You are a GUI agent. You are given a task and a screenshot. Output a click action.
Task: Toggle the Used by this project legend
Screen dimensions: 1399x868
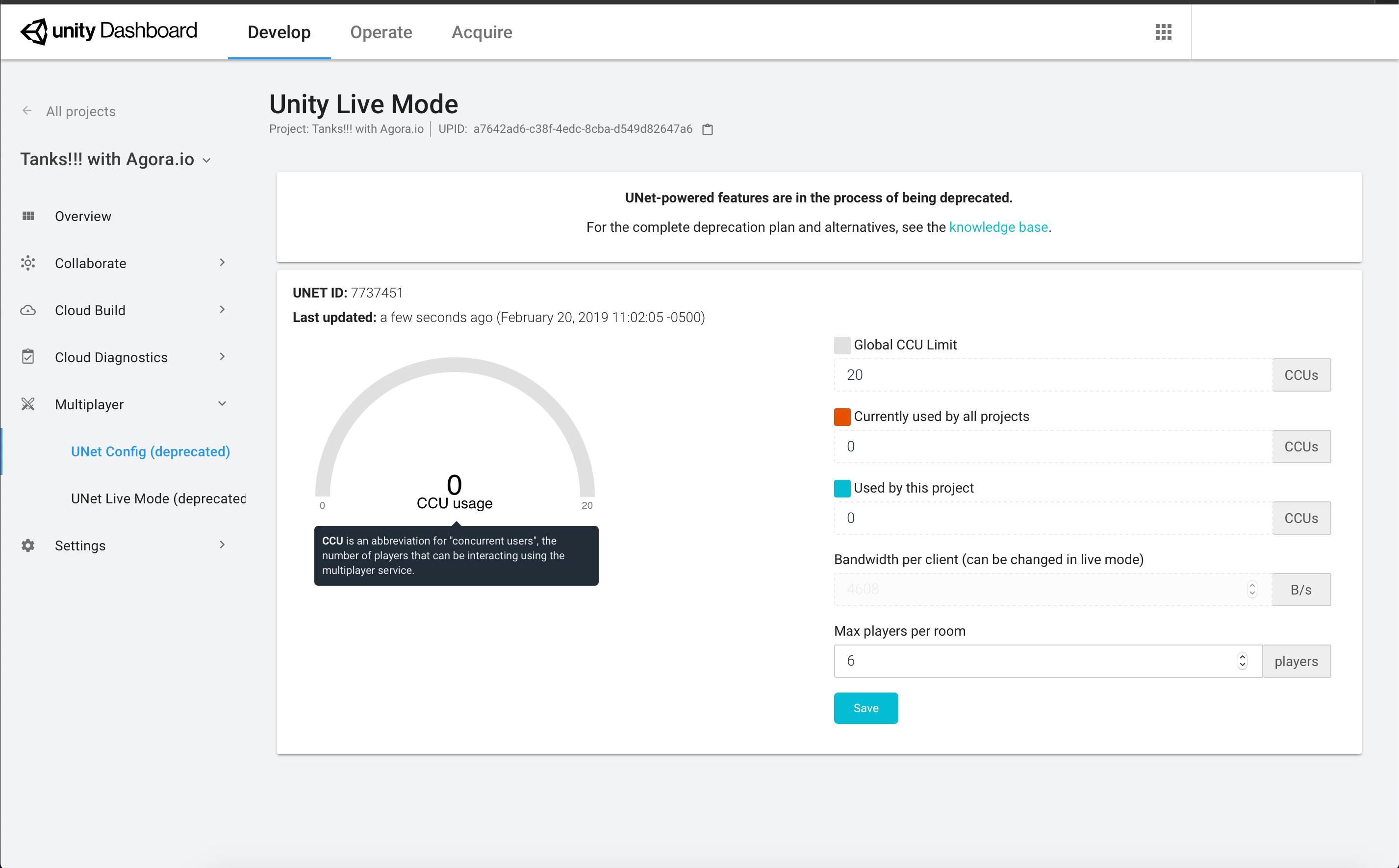(842, 488)
